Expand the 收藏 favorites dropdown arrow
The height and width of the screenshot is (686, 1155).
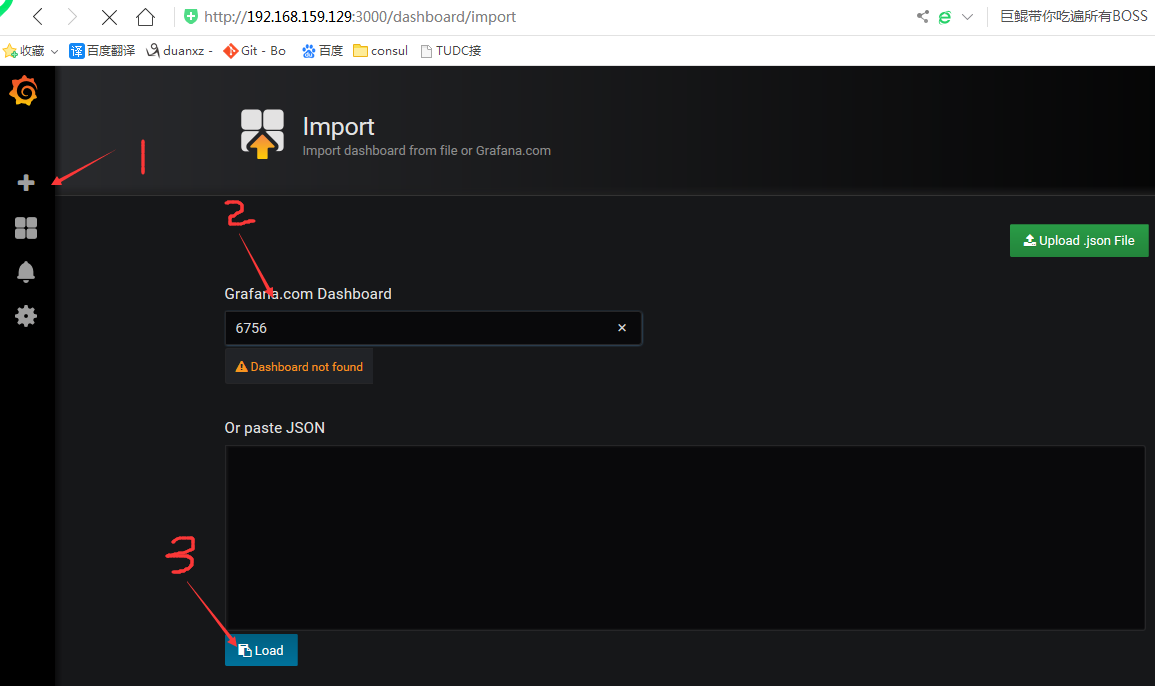click(x=55, y=52)
